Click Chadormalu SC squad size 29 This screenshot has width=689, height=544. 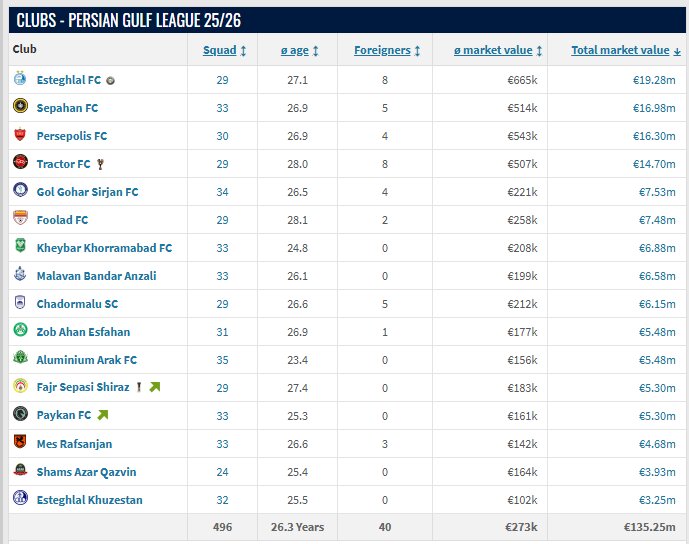pyautogui.click(x=223, y=303)
